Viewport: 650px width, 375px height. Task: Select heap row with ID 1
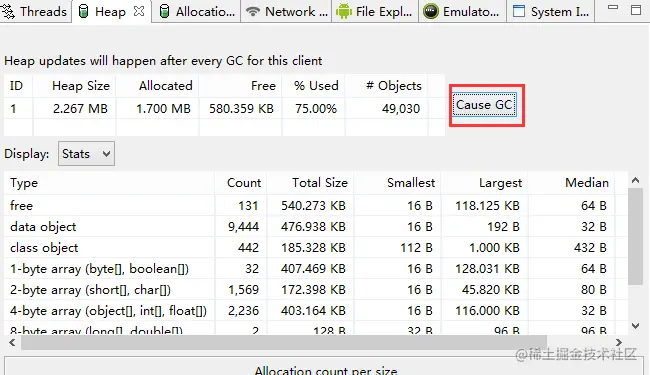(224, 109)
